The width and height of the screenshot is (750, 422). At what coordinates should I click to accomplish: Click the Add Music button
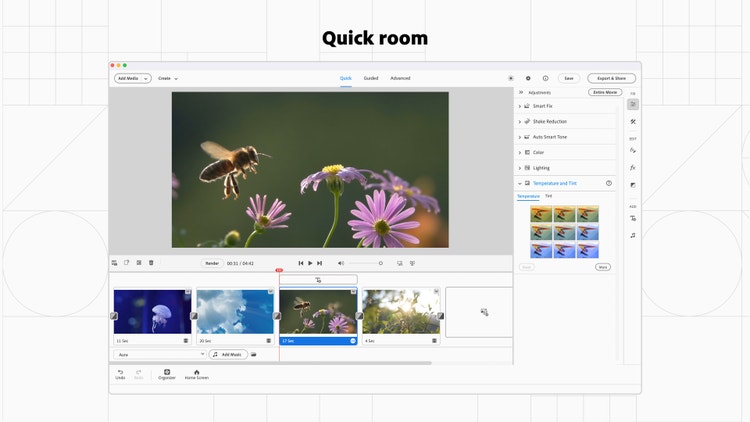click(228, 355)
